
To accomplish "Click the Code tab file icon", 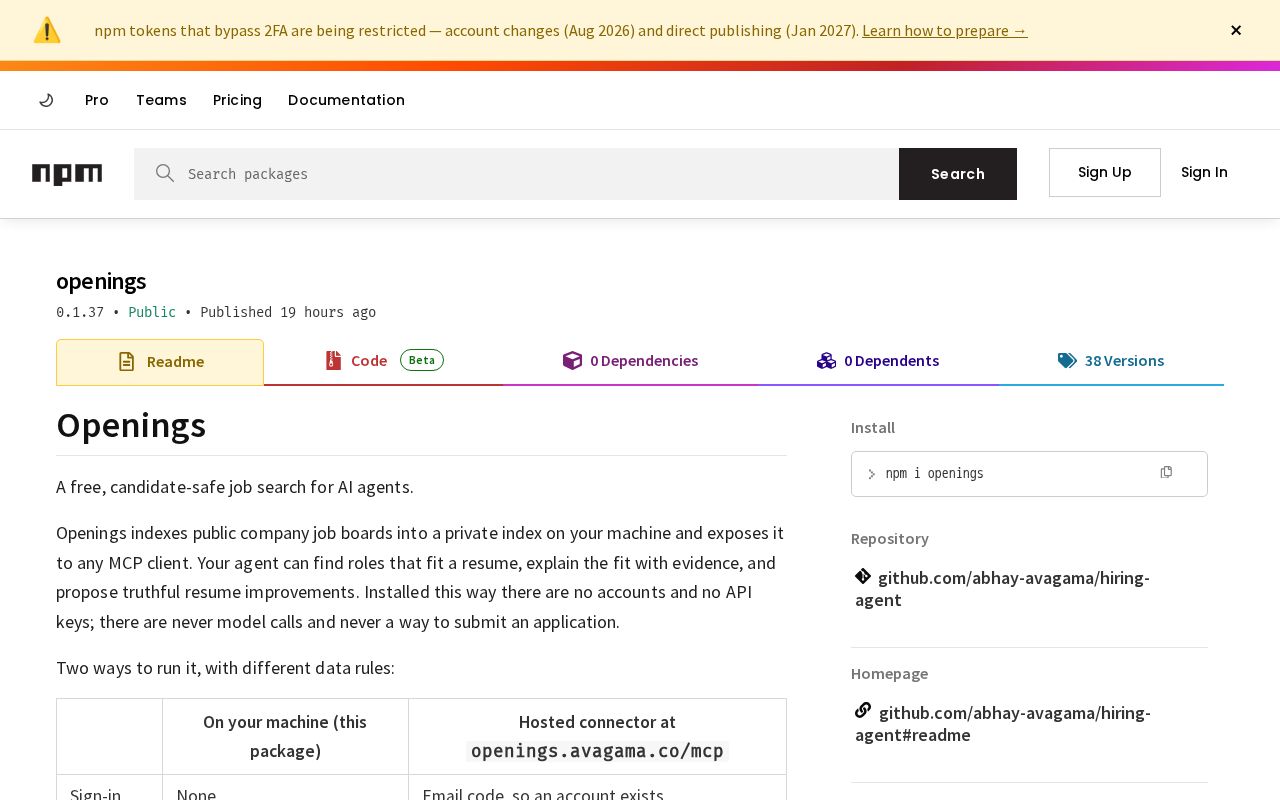I will 334,360.
